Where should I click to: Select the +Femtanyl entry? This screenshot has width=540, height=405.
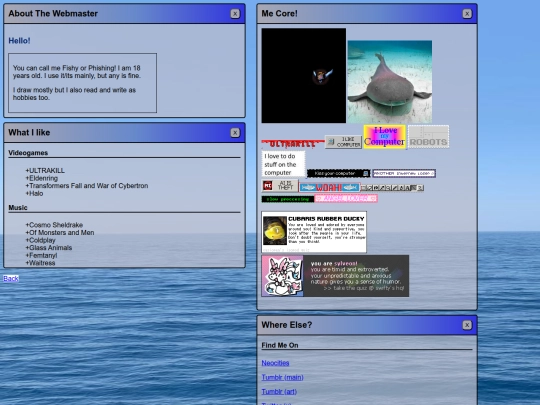[41, 255]
